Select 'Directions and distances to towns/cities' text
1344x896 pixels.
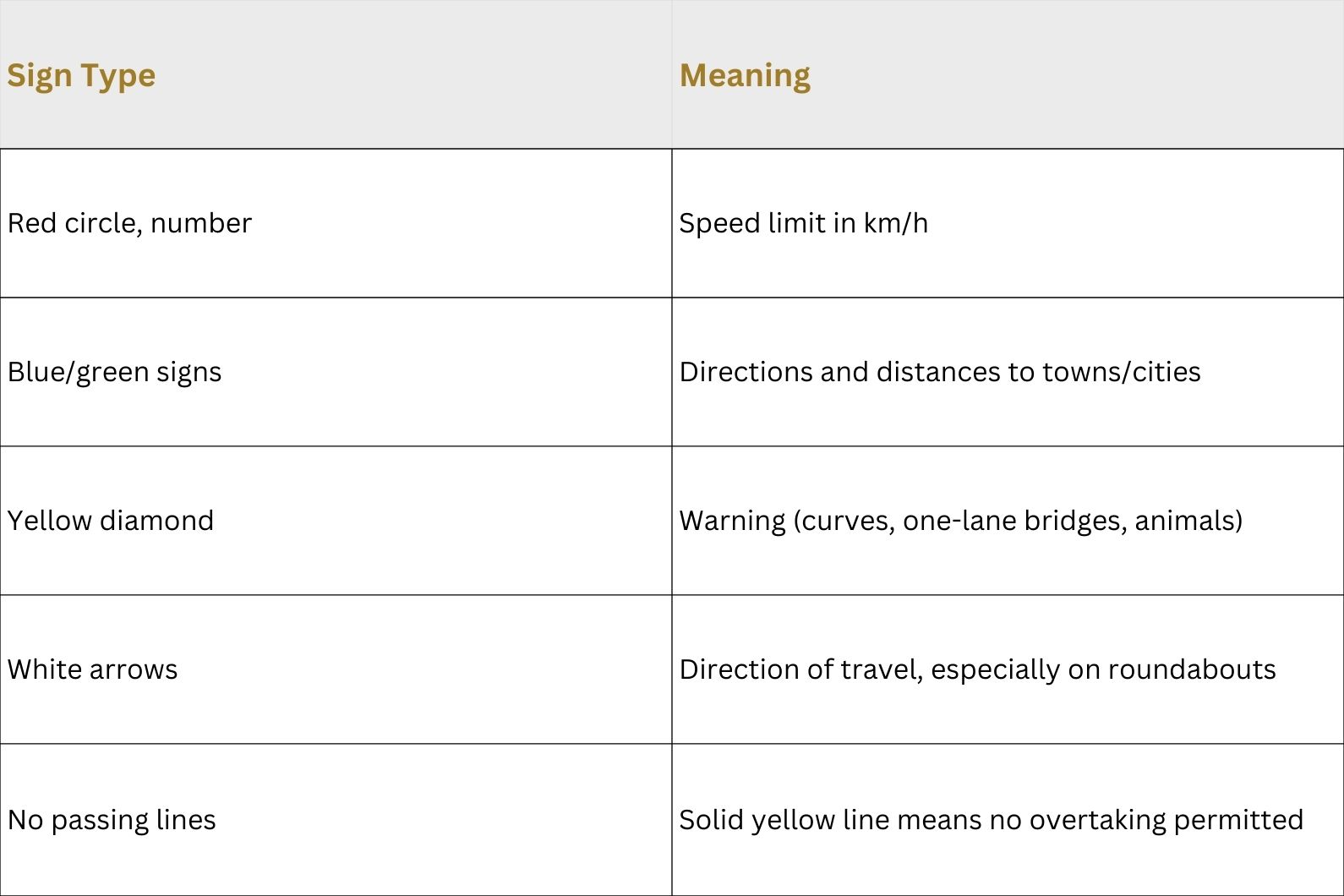pos(940,372)
